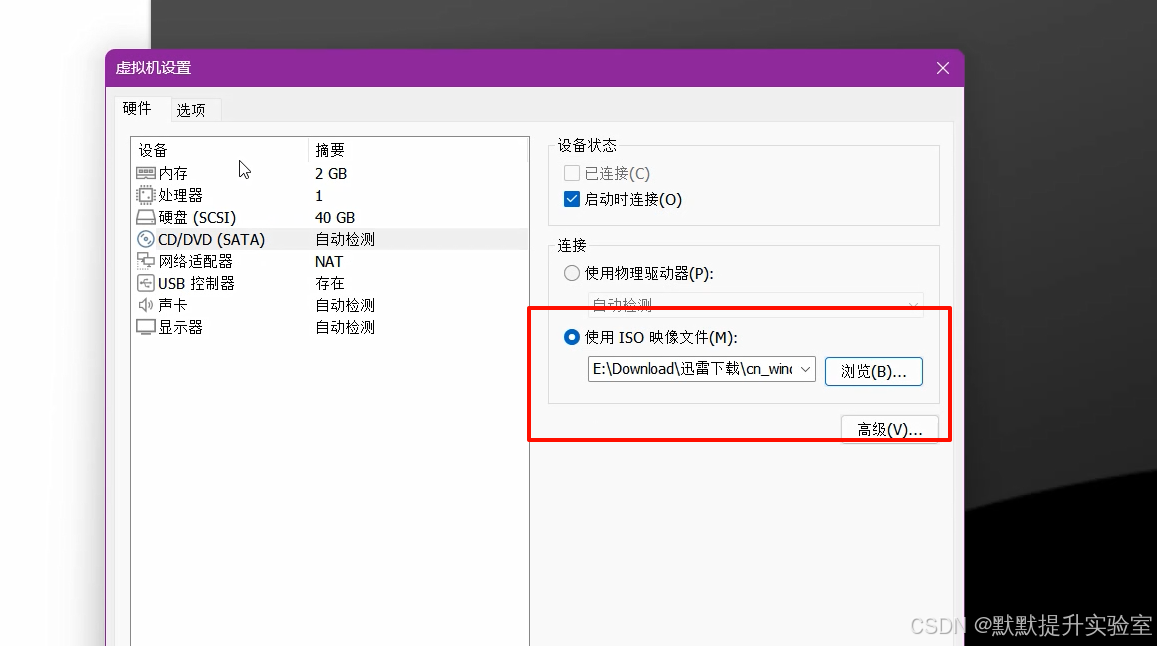
Task: Open the 高级(V) settings dialog
Action: (889, 428)
